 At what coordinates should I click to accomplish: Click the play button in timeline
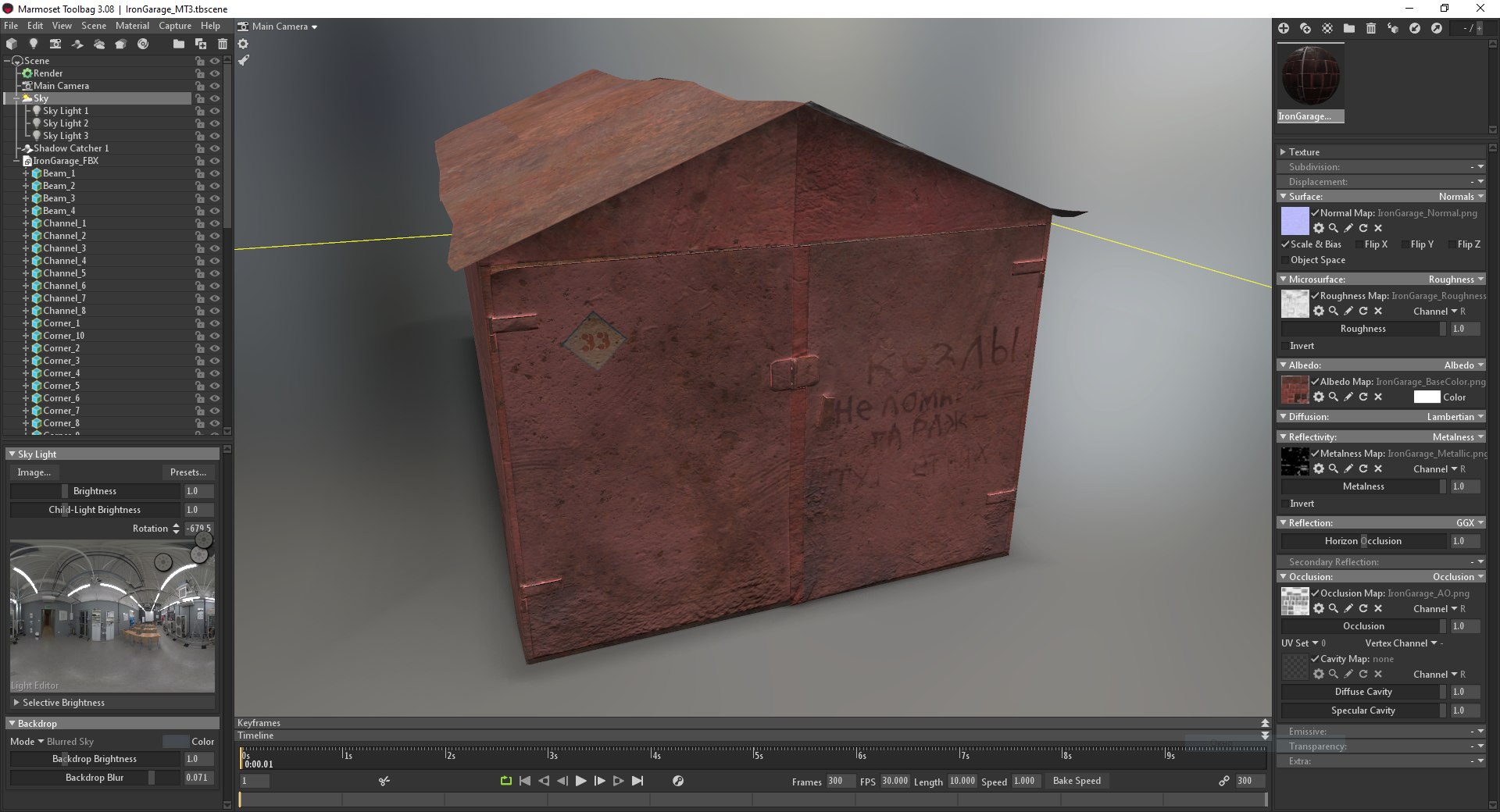coord(580,781)
